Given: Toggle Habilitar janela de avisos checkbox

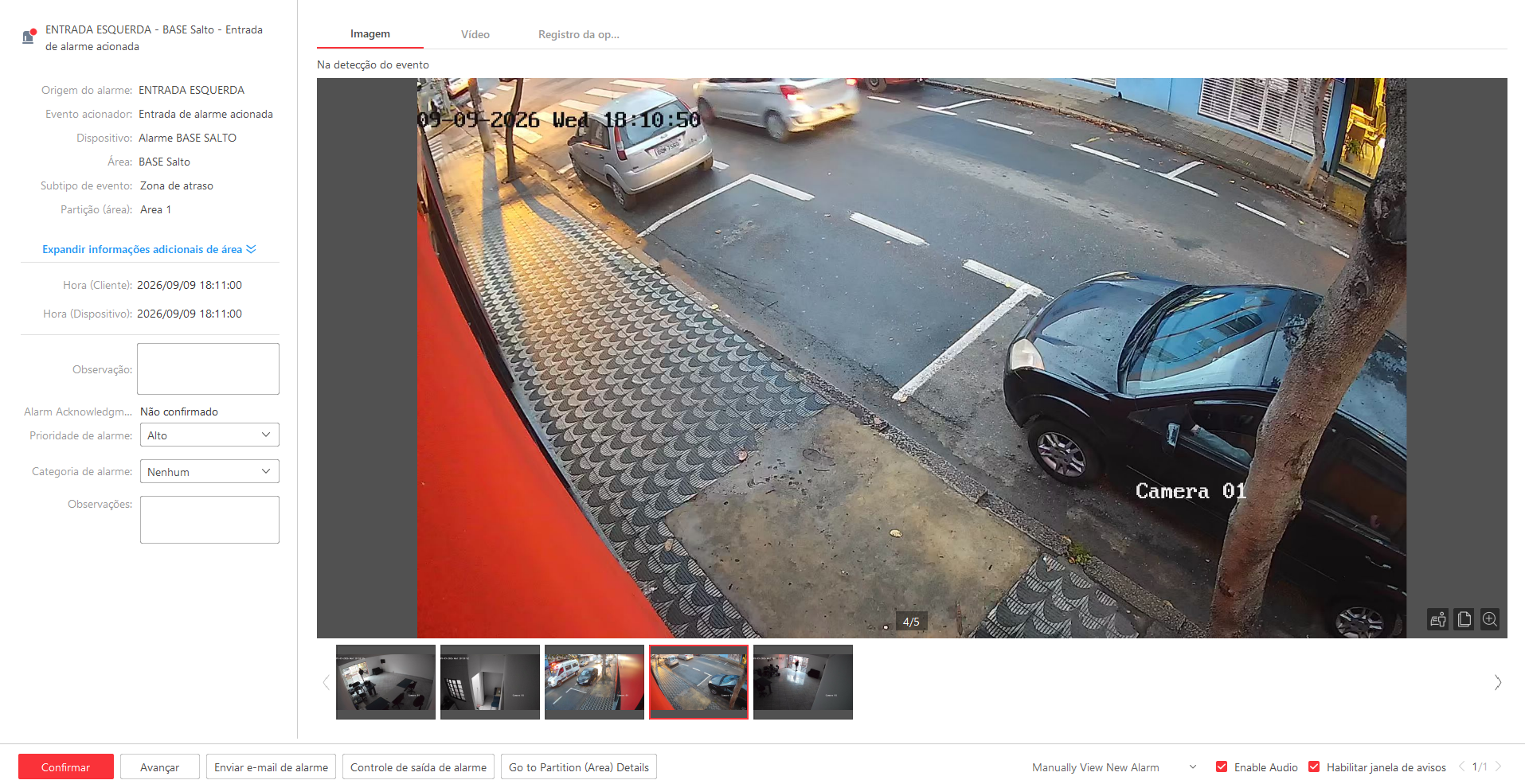Looking at the screenshot, I should click(x=1314, y=766).
